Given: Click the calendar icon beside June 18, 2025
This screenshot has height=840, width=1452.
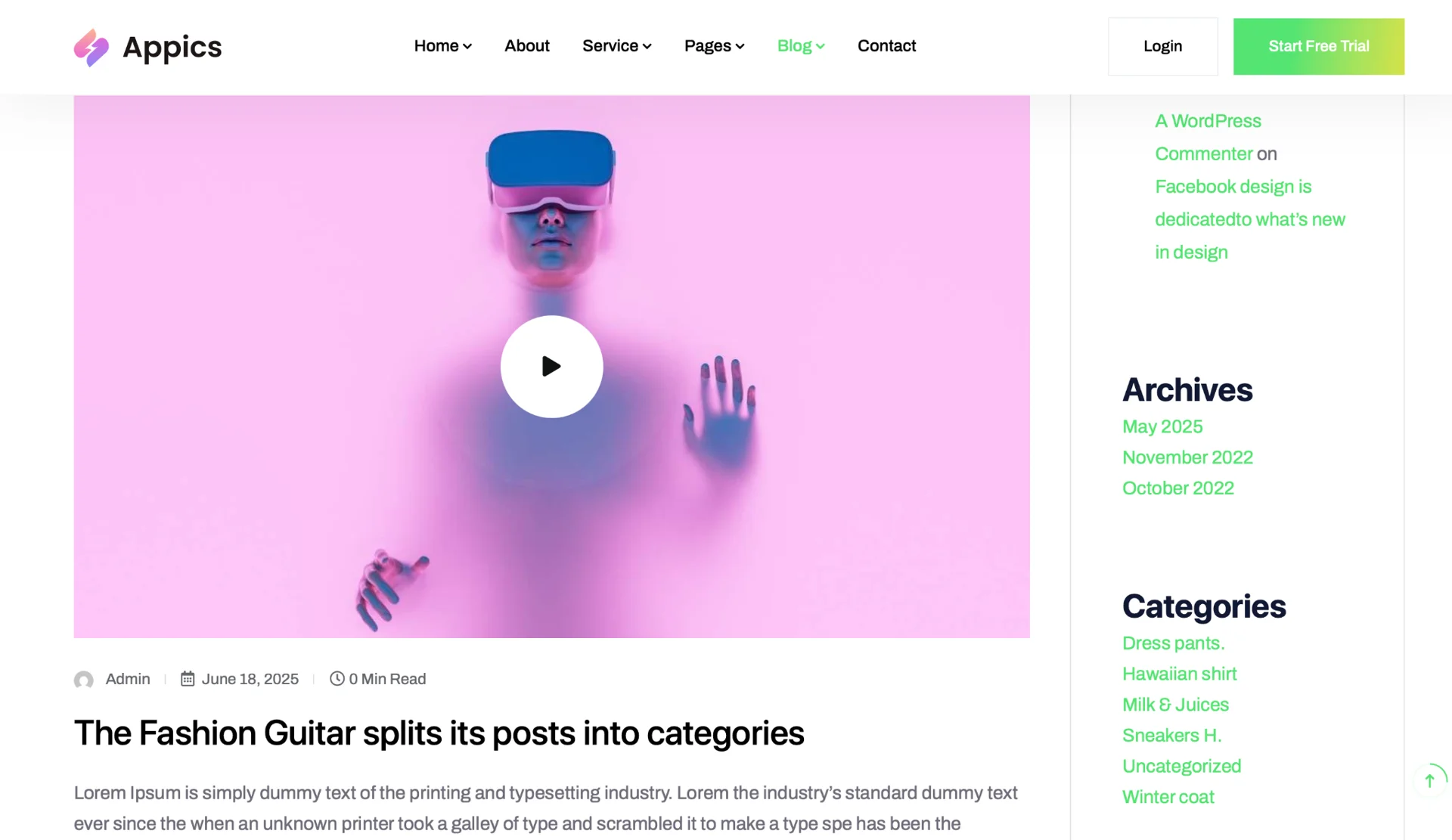Looking at the screenshot, I should [188, 679].
